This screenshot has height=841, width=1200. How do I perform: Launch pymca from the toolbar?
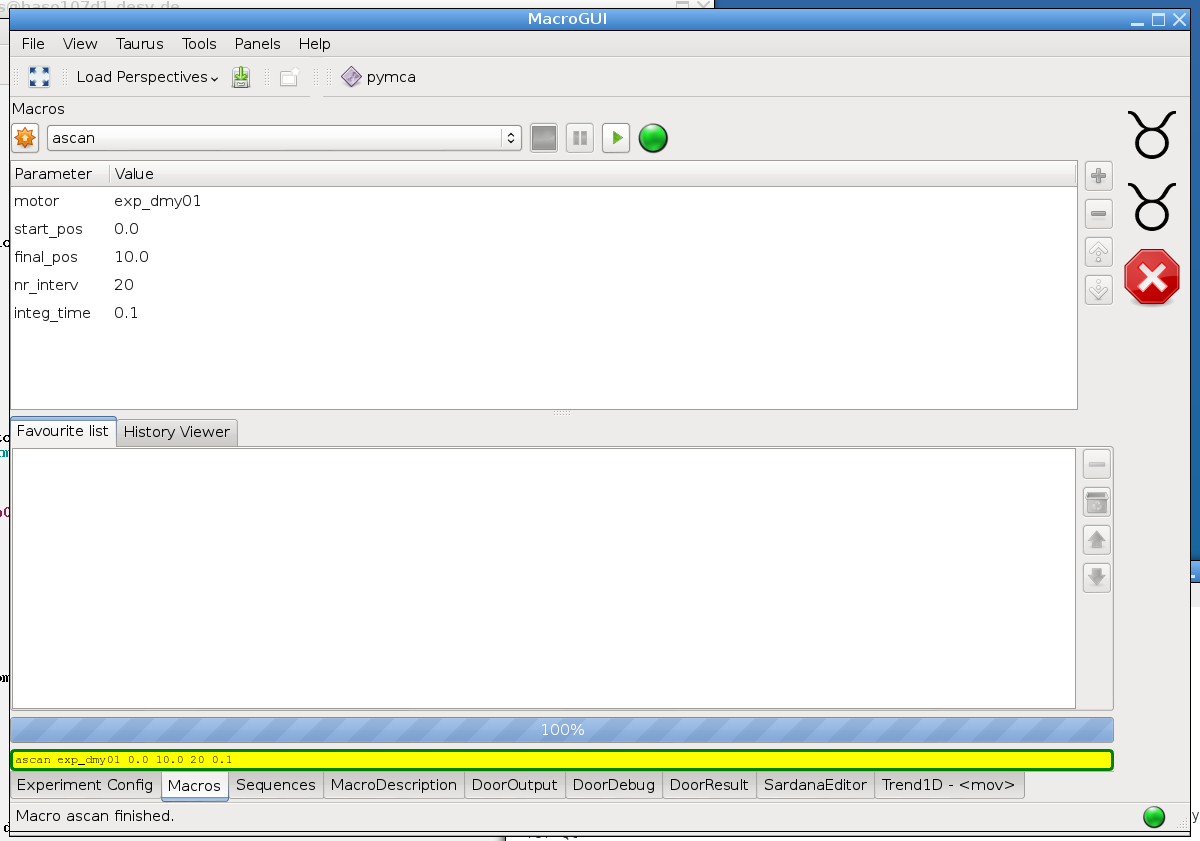(x=378, y=77)
